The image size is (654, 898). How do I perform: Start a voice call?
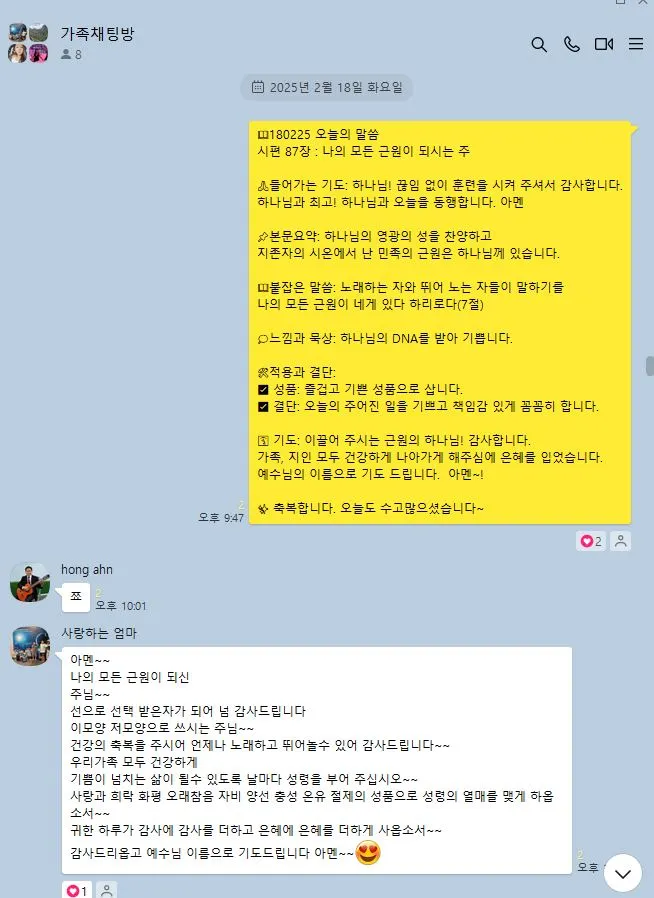click(572, 44)
